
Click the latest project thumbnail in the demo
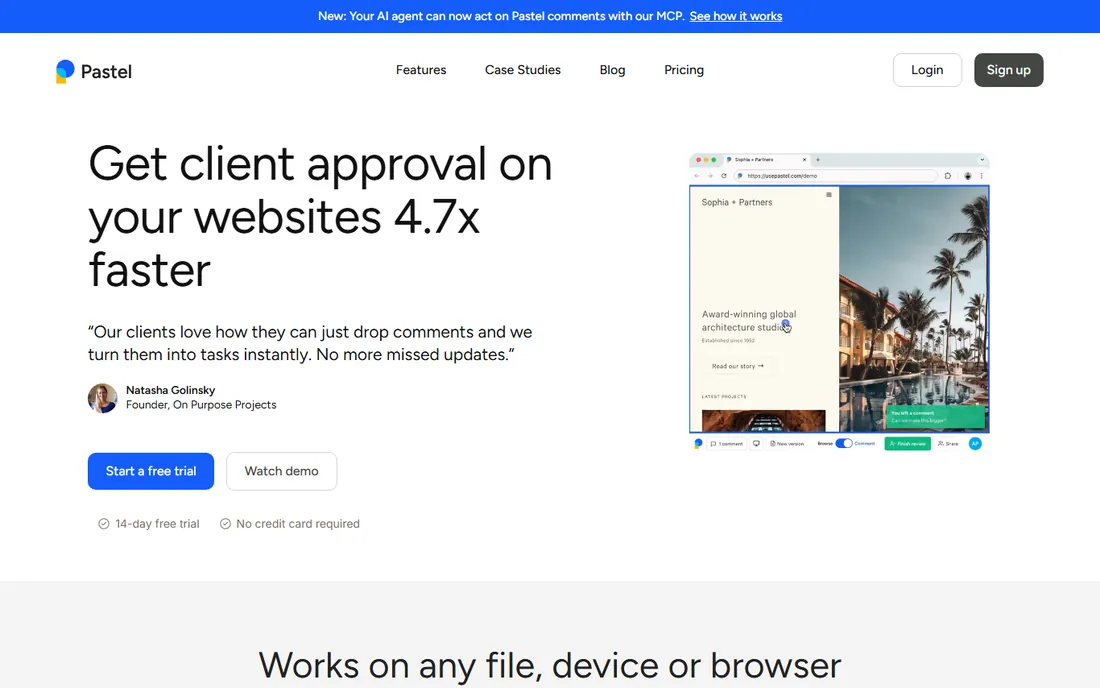click(x=763, y=421)
